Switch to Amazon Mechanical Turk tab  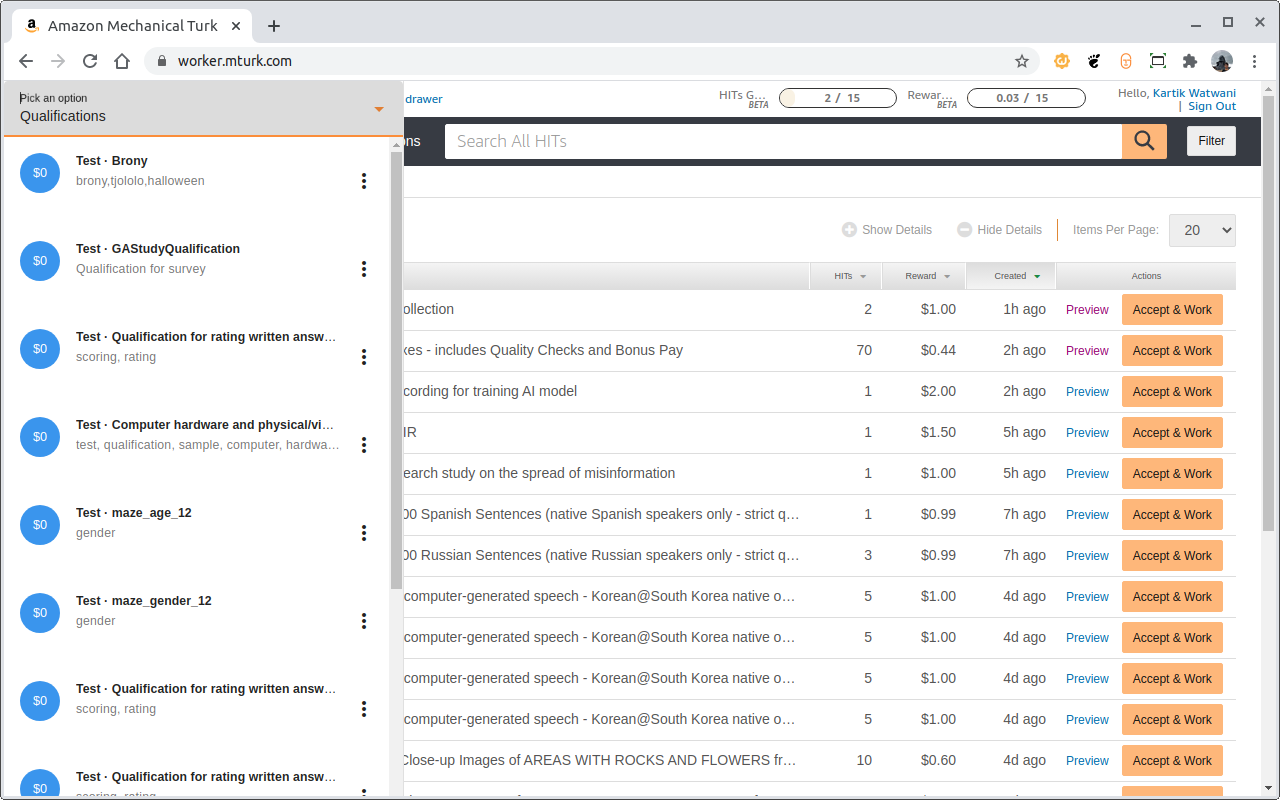132,26
